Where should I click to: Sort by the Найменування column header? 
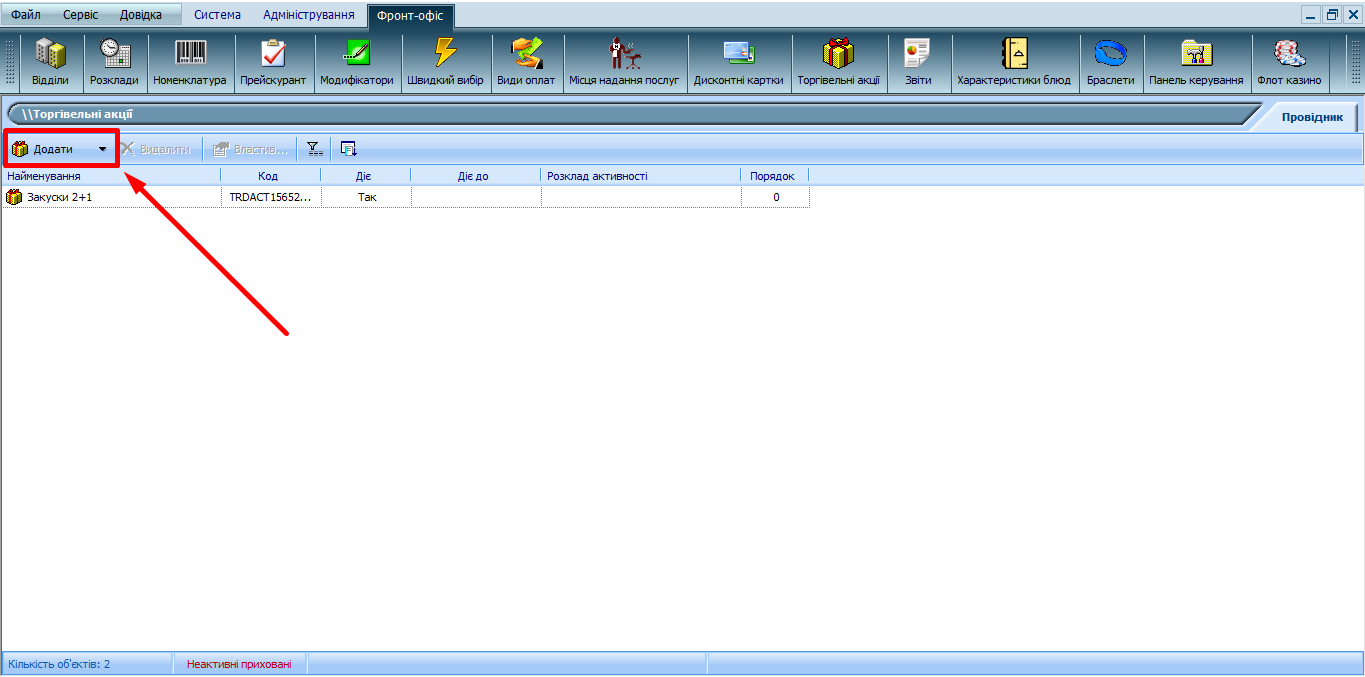point(110,176)
